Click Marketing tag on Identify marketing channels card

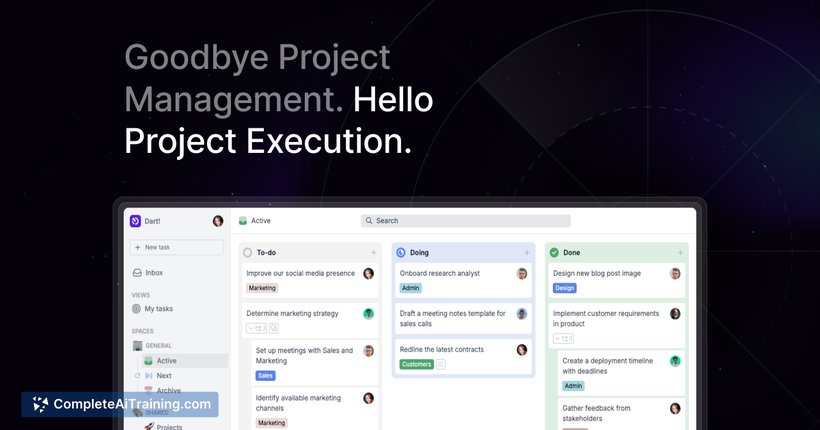pyautogui.click(x=271, y=423)
